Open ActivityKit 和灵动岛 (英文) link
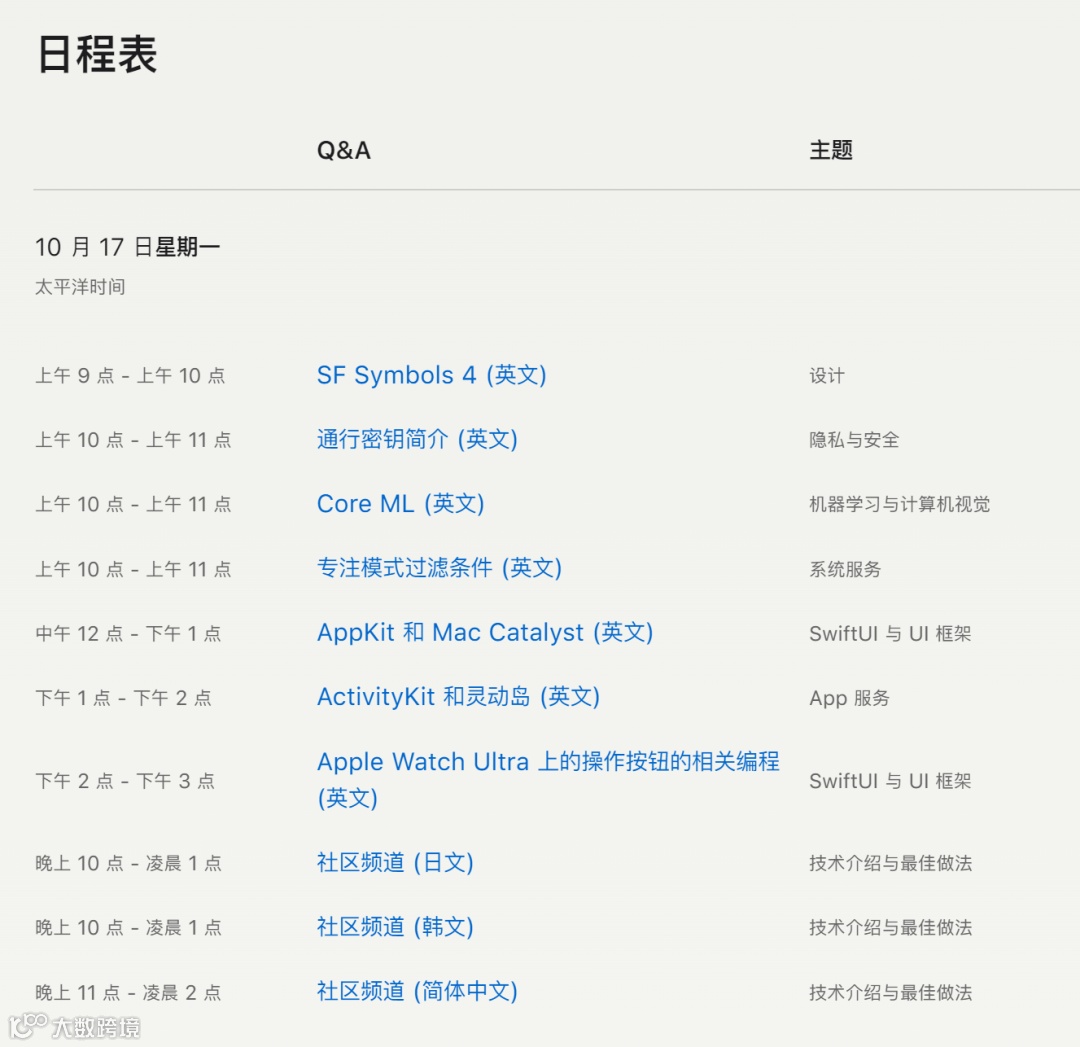 pyautogui.click(x=458, y=697)
